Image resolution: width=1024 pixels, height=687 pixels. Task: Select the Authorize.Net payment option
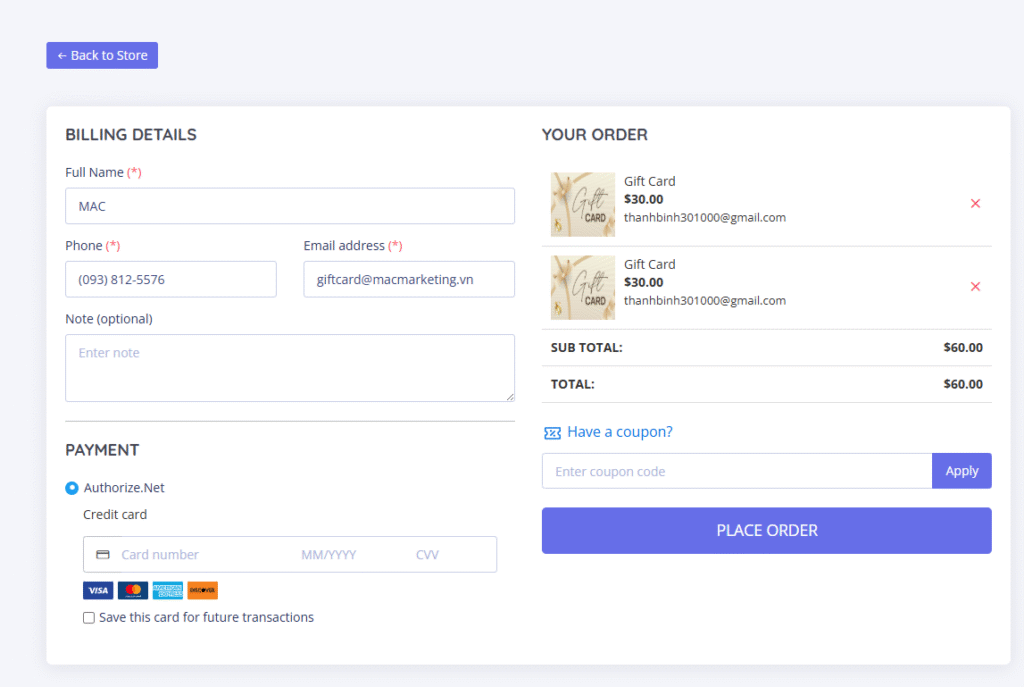pos(72,488)
